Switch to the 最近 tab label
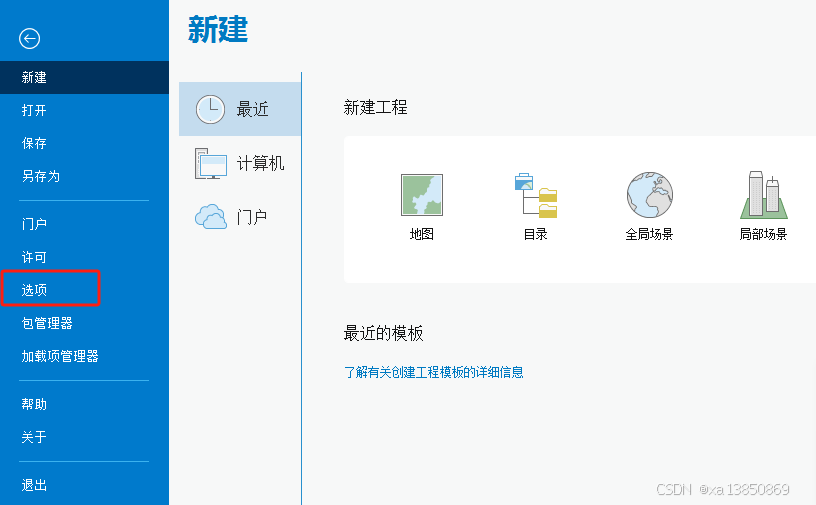This screenshot has height=505, width=816. pyautogui.click(x=252, y=109)
